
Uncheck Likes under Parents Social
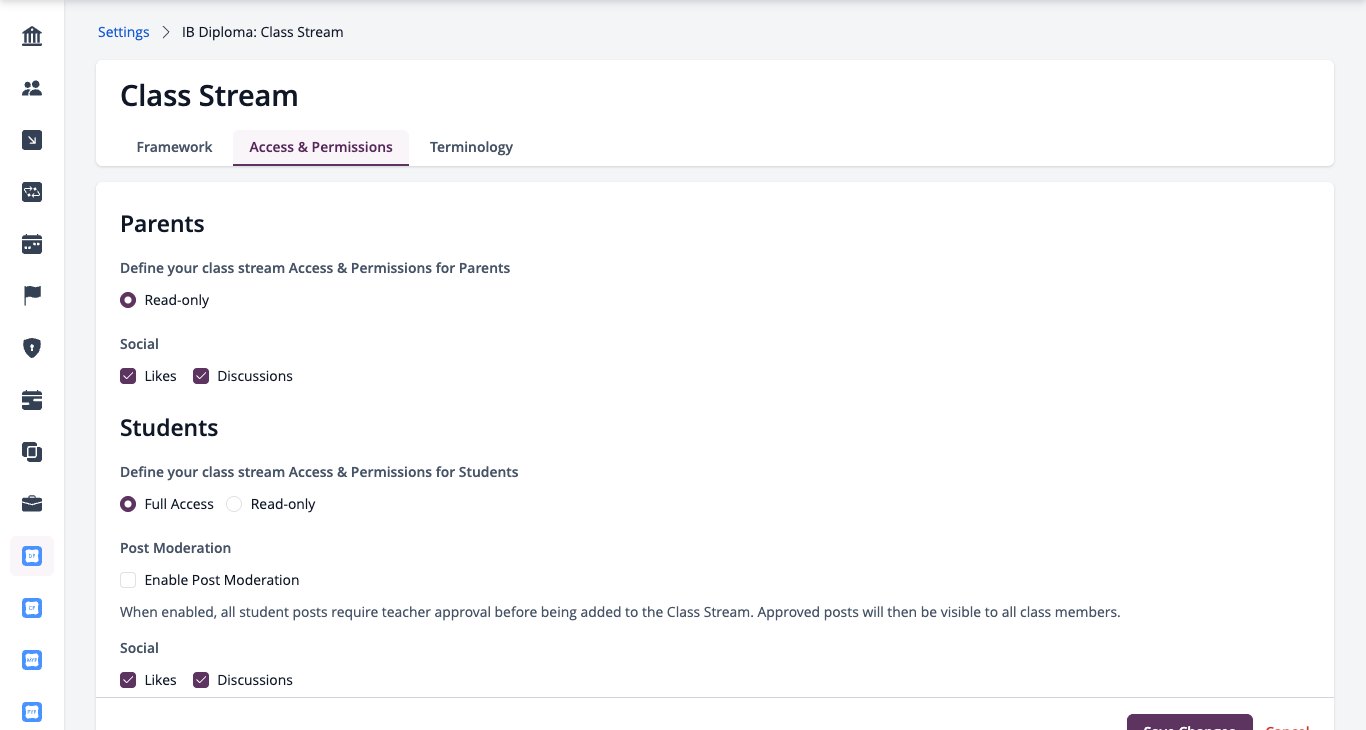tap(128, 376)
